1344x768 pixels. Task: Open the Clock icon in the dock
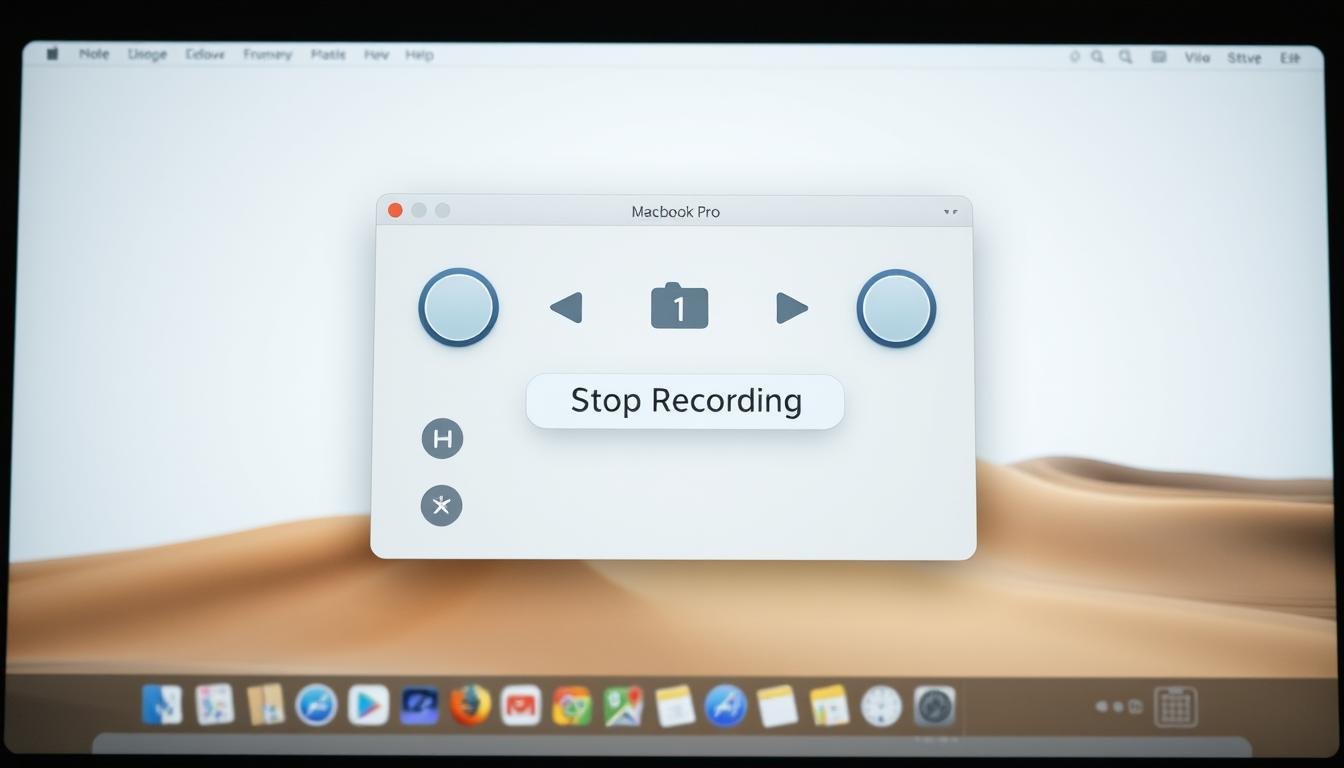(x=881, y=706)
